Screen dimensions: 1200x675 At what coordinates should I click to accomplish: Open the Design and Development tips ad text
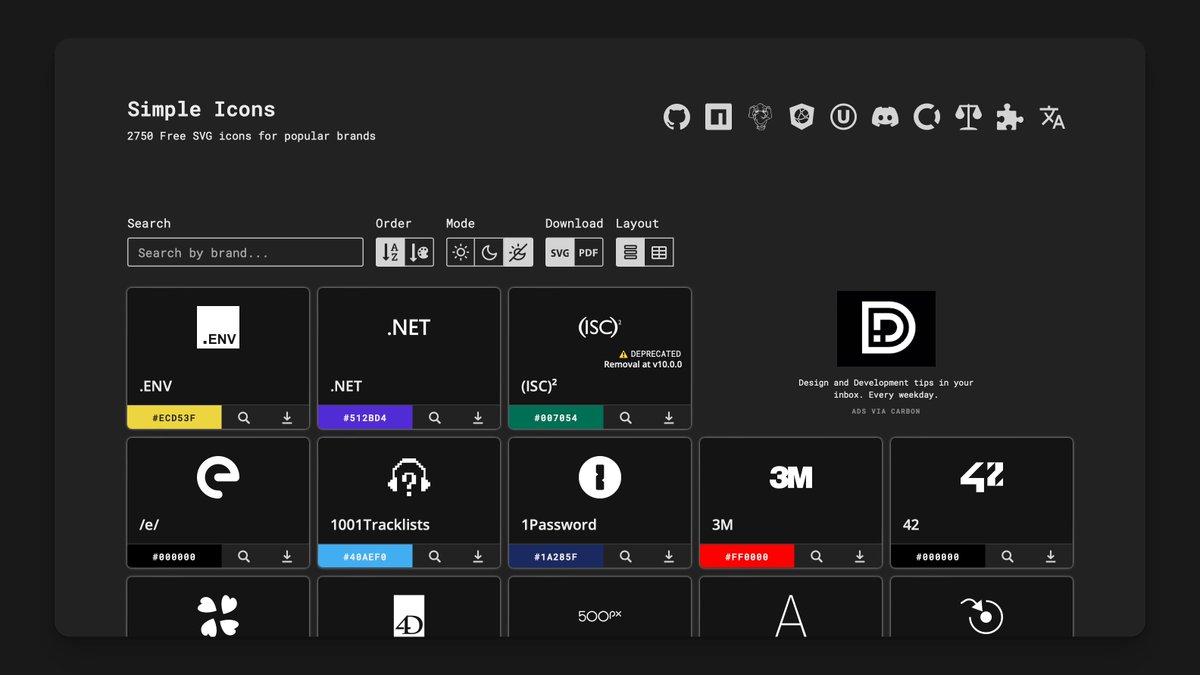[x=886, y=389]
